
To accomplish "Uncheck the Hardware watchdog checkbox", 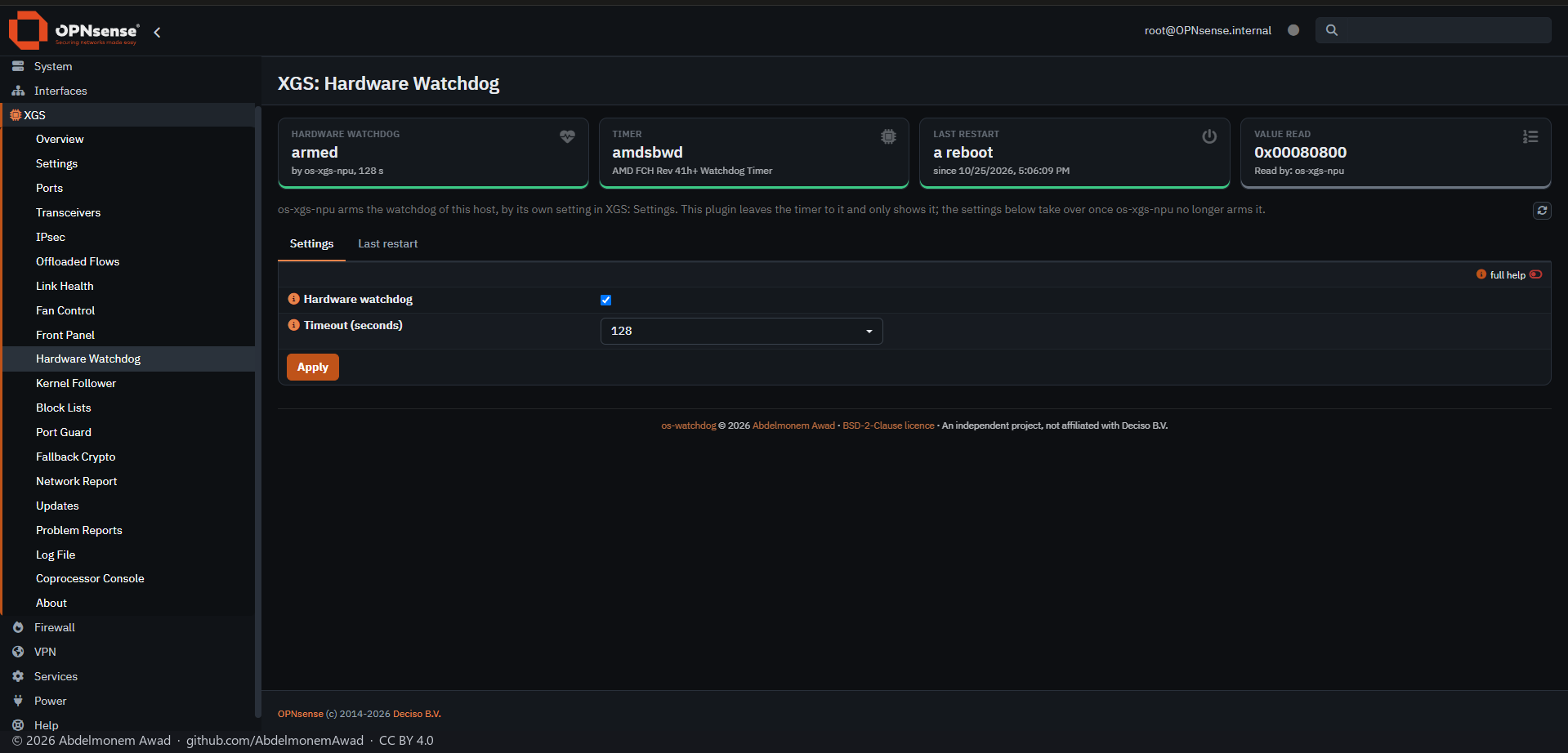I will [x=605, y=300].
